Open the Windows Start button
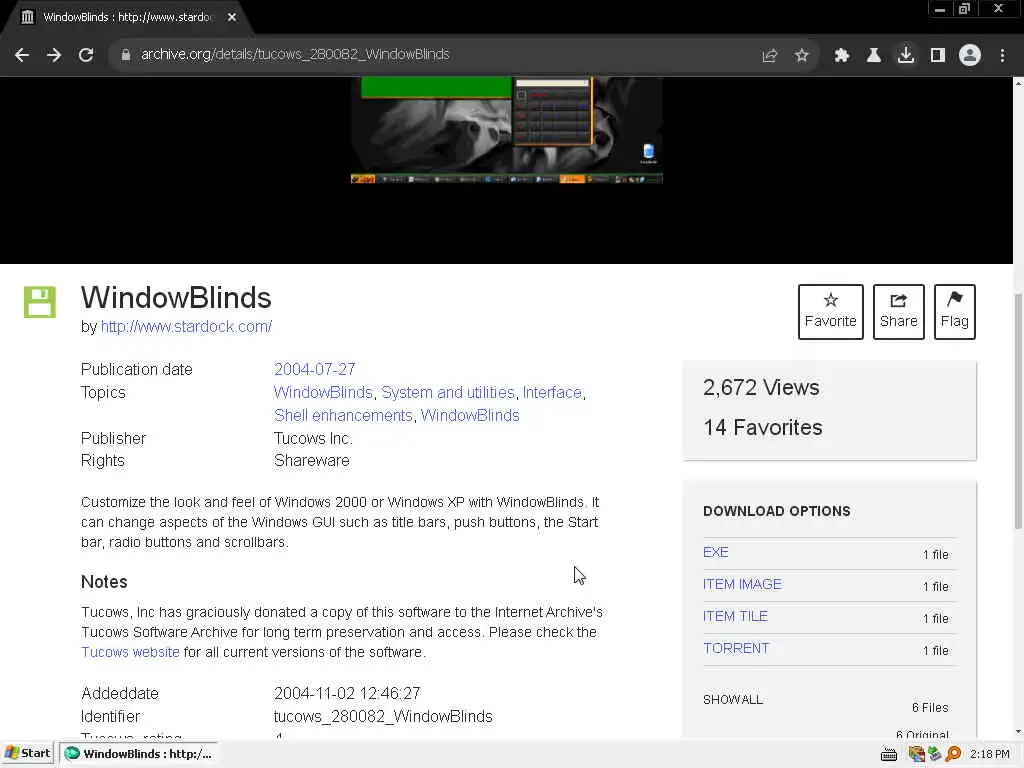Image resolution: width=1024 pixels, height=768 pixels. [27, 754]
